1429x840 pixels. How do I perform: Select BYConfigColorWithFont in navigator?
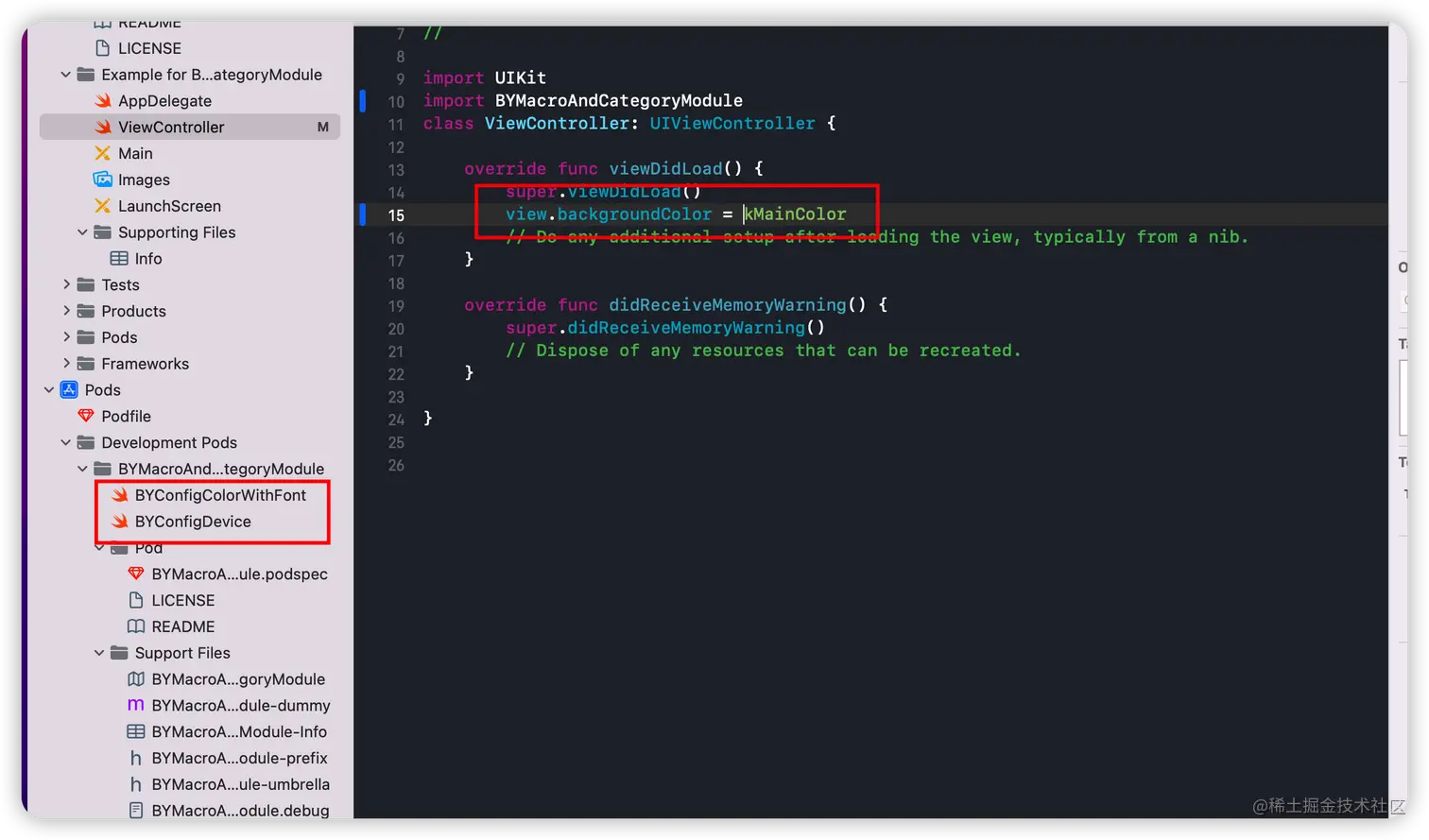coord(220,495)
